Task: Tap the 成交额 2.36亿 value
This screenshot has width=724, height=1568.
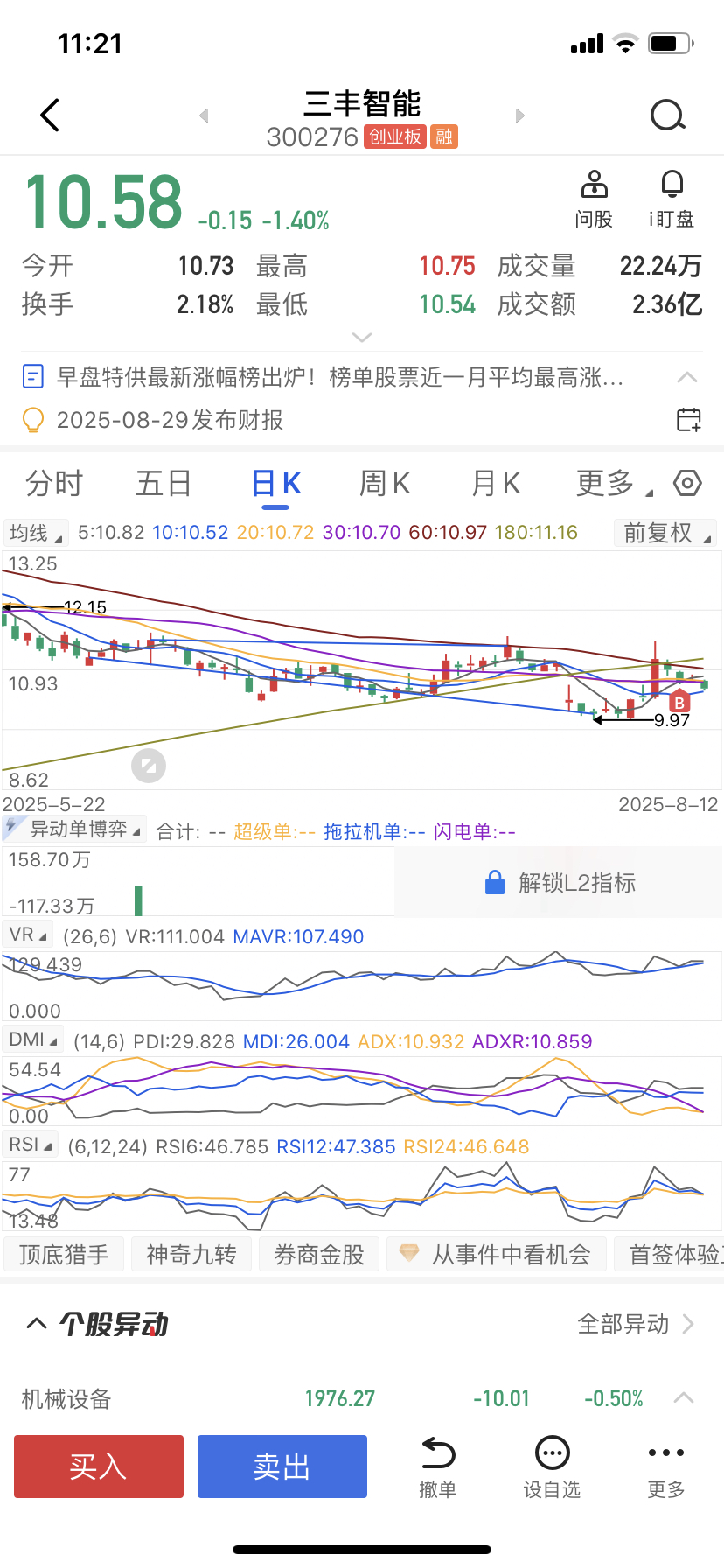Action: pyautogui.click(x=667, y=304)
